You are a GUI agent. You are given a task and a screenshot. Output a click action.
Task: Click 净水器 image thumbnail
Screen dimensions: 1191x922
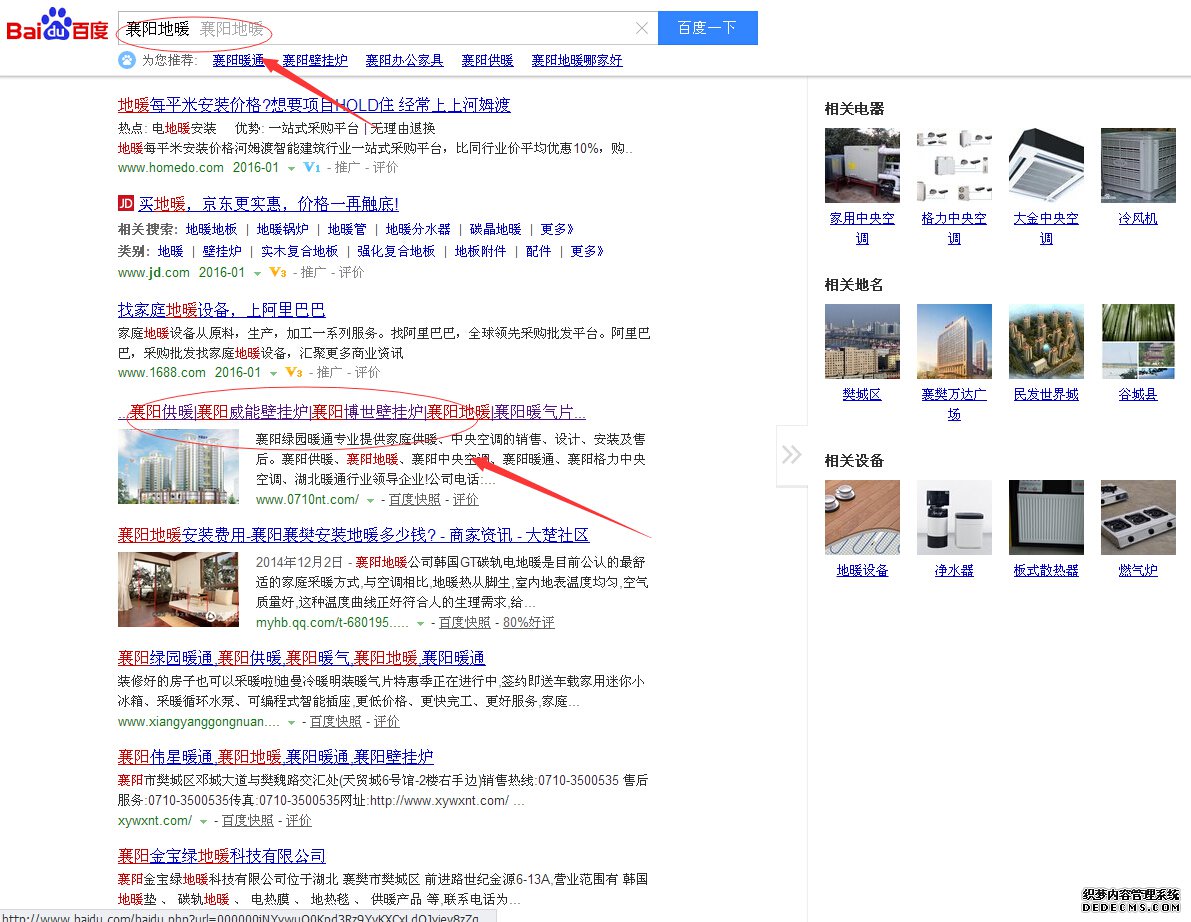coord(954,517)
